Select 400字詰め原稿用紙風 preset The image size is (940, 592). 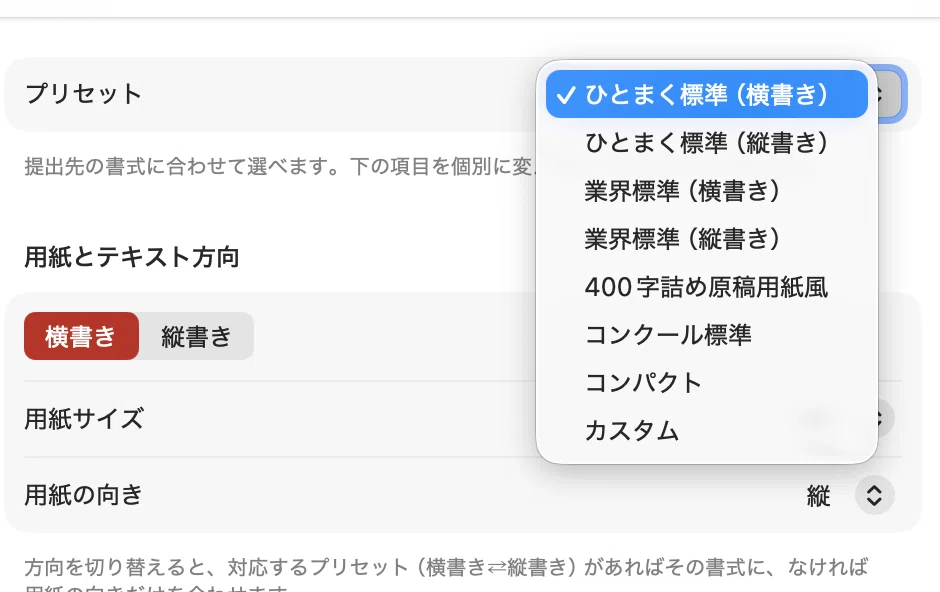click(x=707, y=286)
